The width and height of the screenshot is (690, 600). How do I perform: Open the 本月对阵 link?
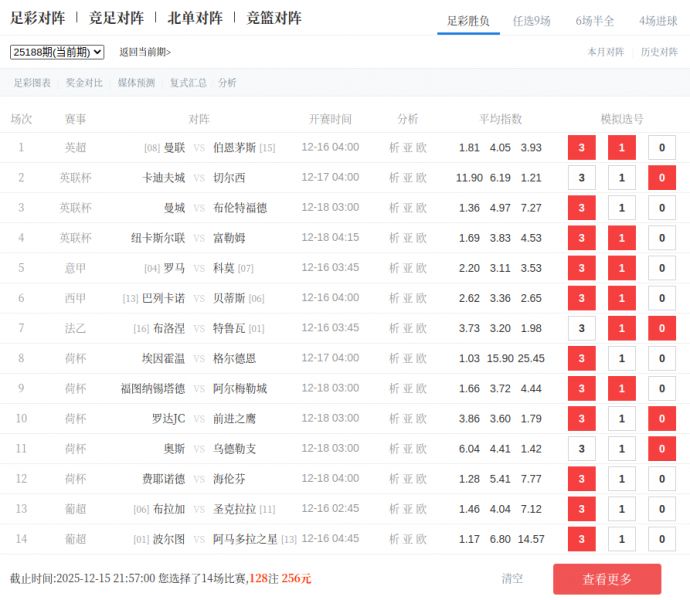[x=605, y=52]
